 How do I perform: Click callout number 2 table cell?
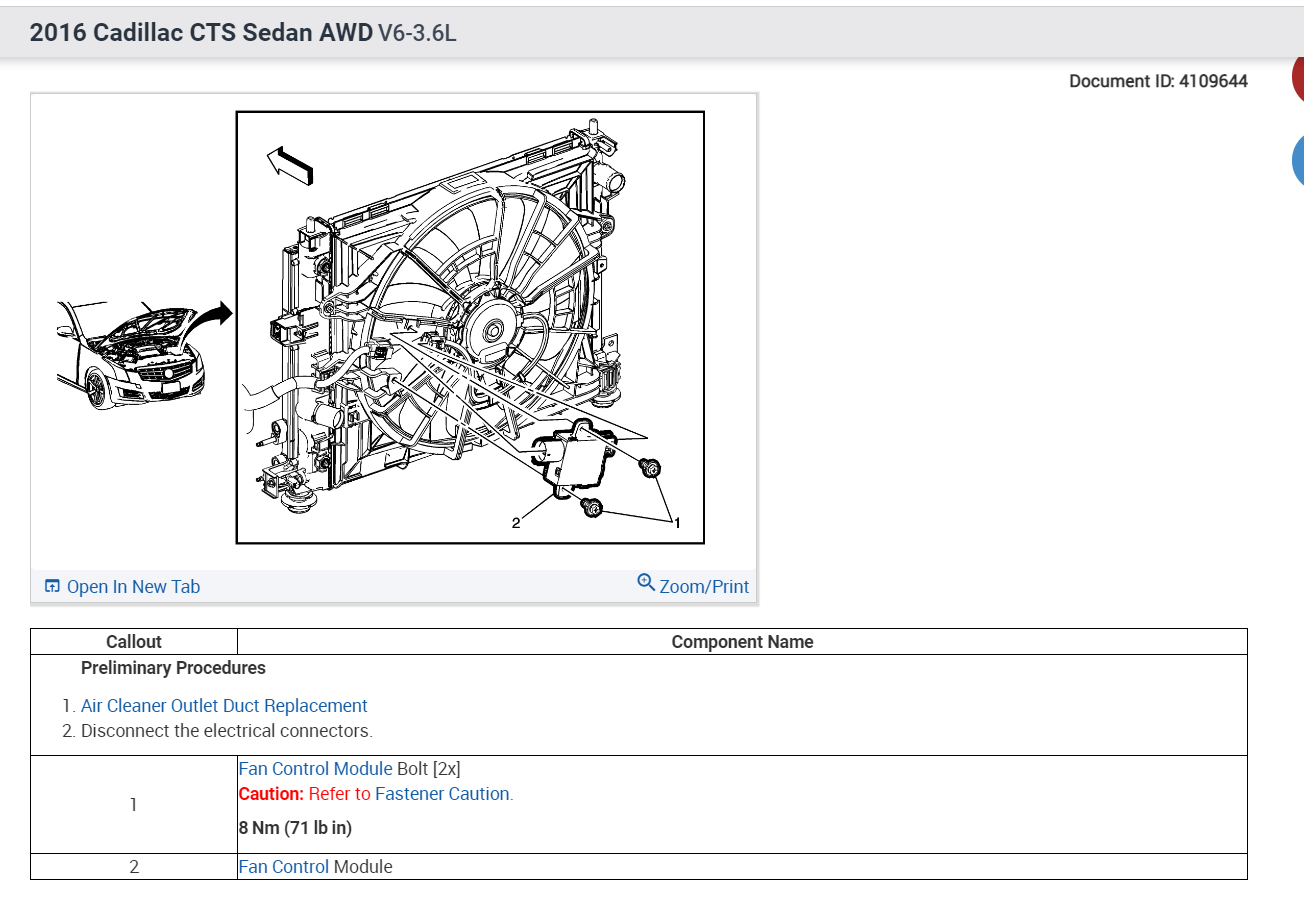134,866
